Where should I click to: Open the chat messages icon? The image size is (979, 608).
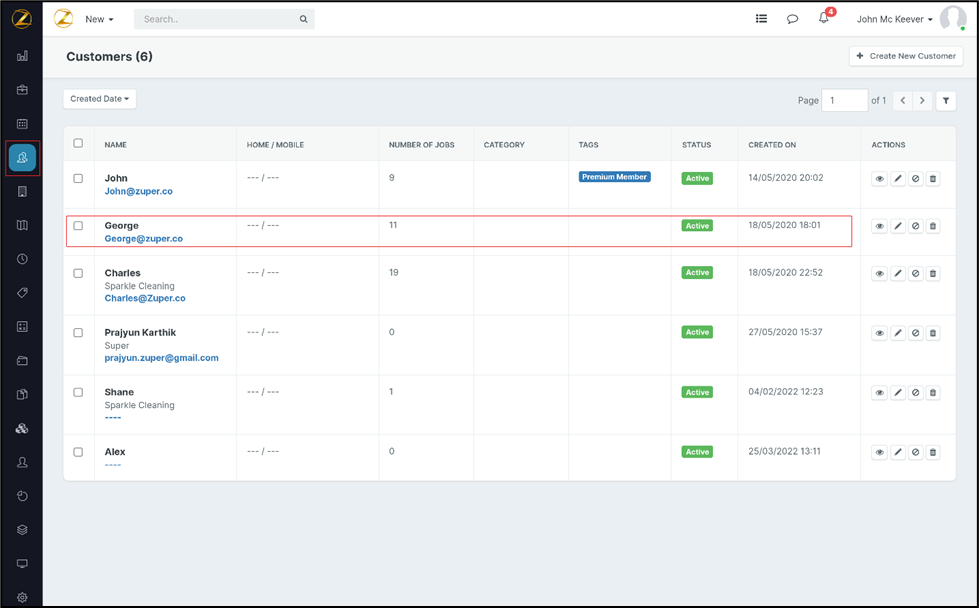(x=792, y=19)
